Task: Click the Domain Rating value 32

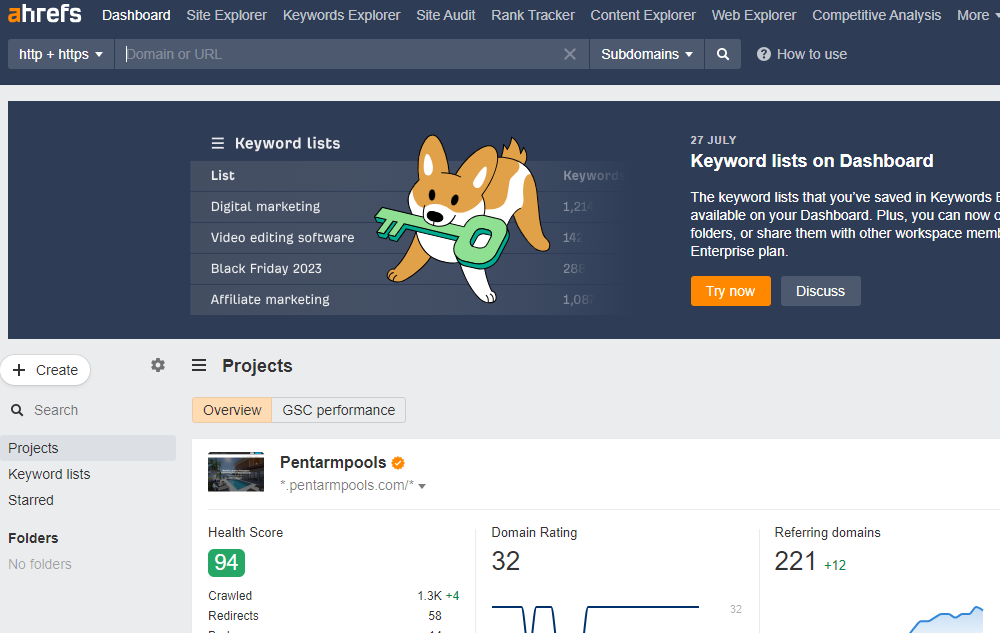Action: pyautogui.click(x=506, y=562)
